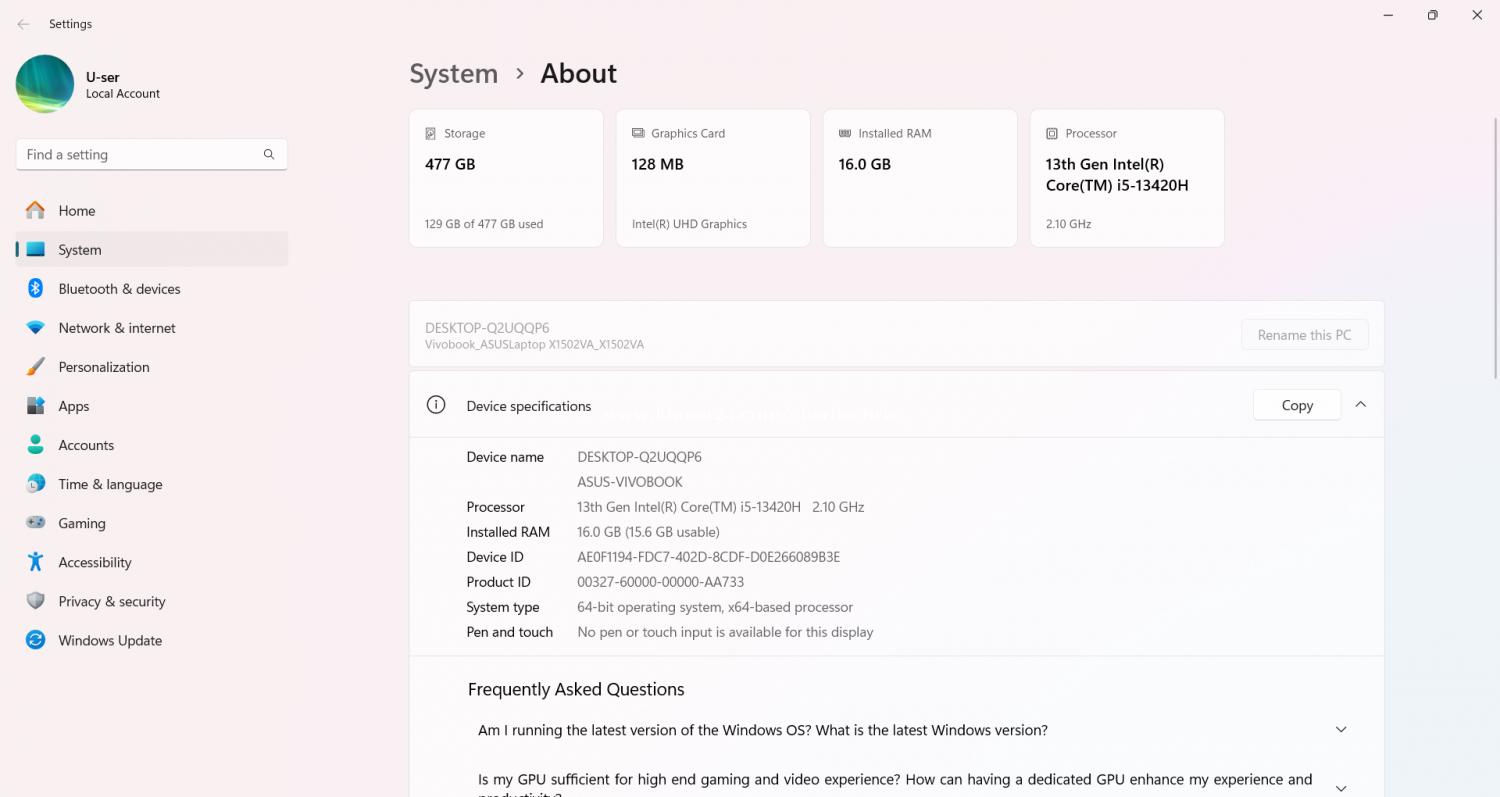Viewport: 1500px width, 797px height.
Task: Click the Rename this PC button
Action: pos(1304,335)
